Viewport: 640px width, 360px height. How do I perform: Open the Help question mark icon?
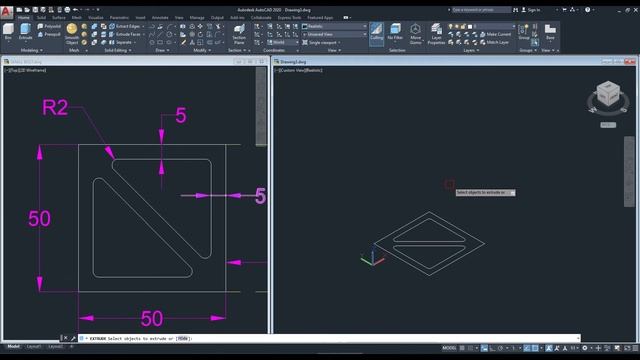pyautogui.click(x=587, y=10)
